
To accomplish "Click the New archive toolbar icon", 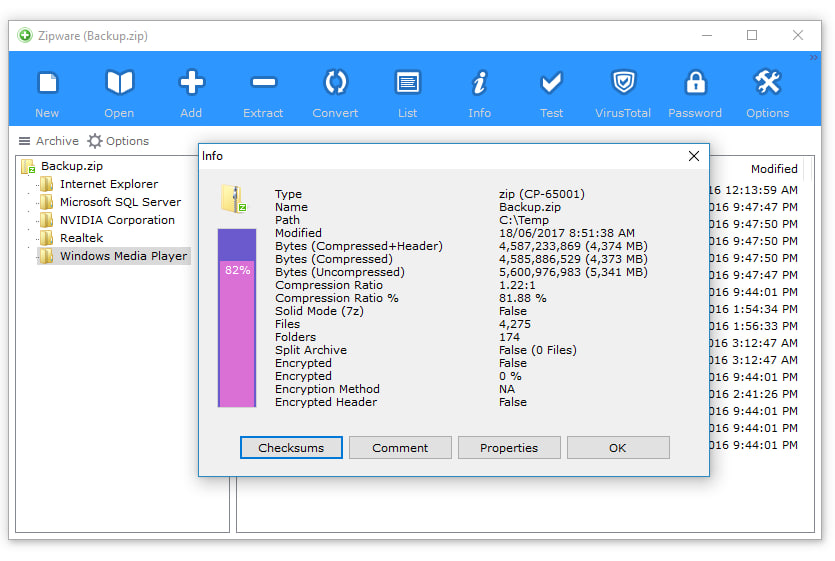I will pyautogui.click(x=47, y=84).
